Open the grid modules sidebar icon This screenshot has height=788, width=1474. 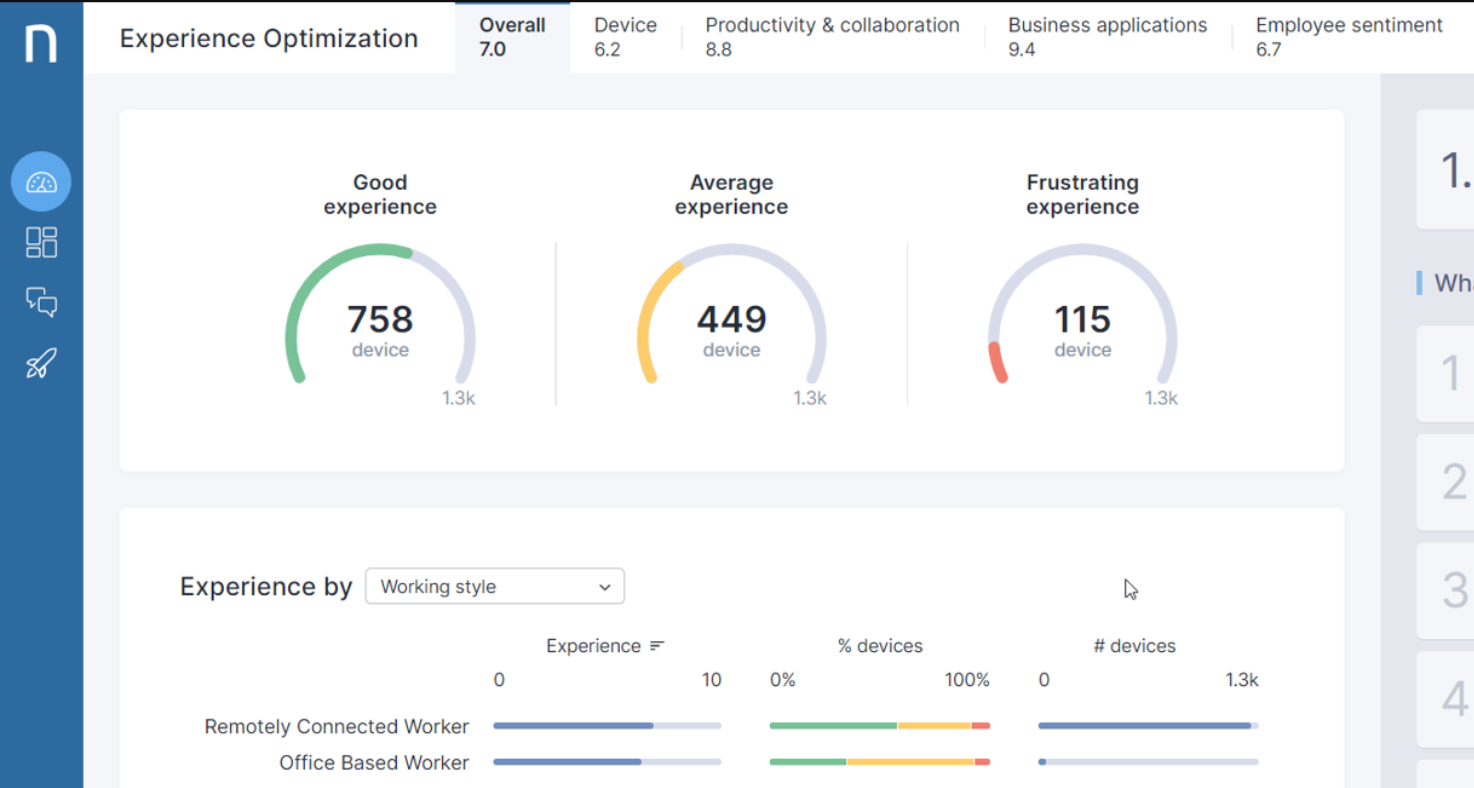click(x=41, y=242)
